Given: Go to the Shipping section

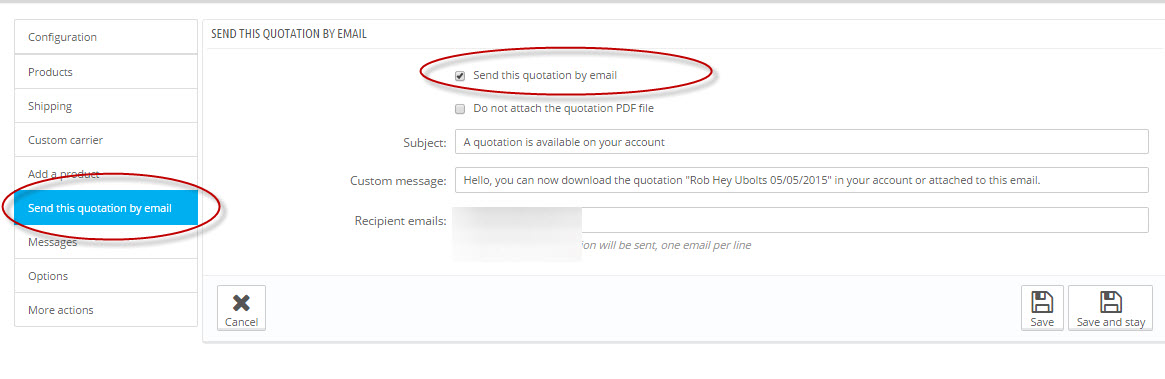Looking at the screenshot, I should point(106,106).
